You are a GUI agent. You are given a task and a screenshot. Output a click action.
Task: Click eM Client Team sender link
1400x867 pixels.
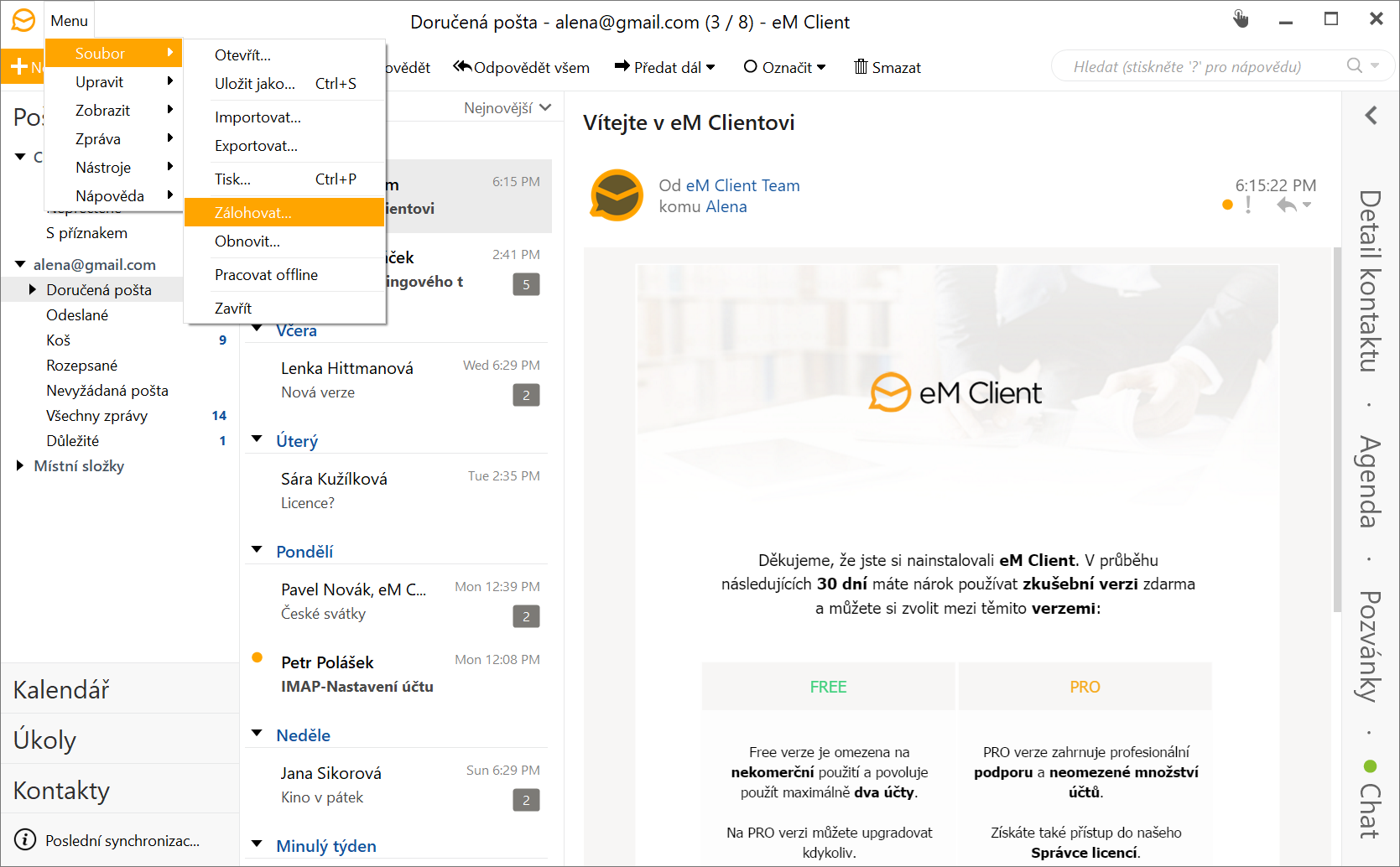point(742,185)
